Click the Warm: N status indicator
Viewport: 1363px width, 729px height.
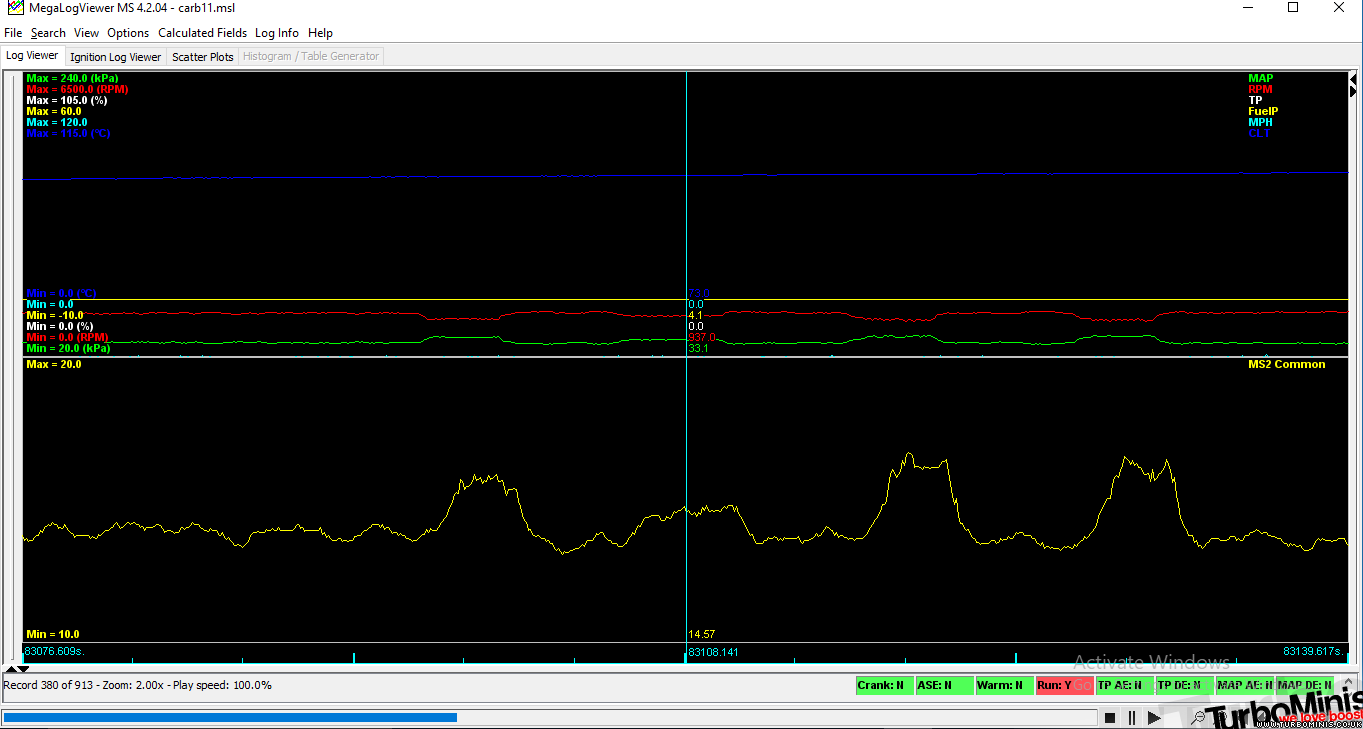tap(1004, 686)
